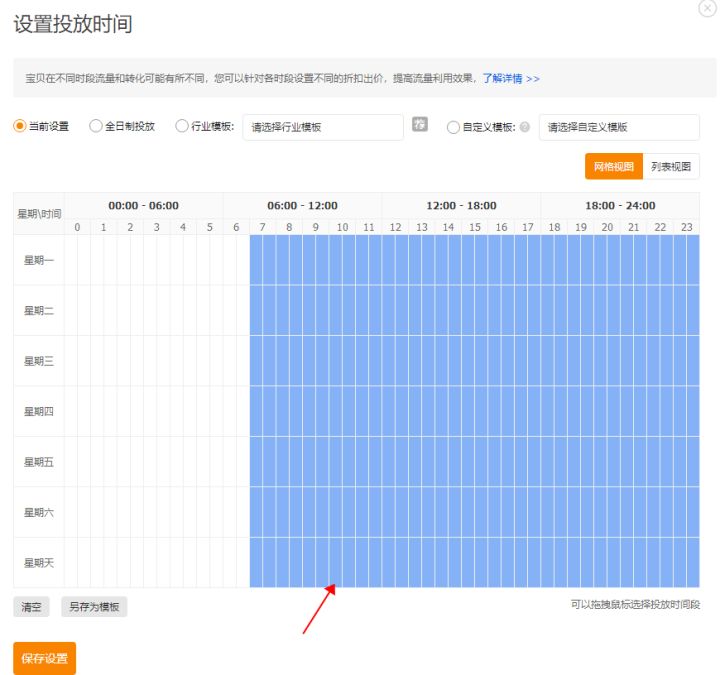This screenshot has width=720, height=675.
Task: Click the 清空 button
Action: (31, 607)
